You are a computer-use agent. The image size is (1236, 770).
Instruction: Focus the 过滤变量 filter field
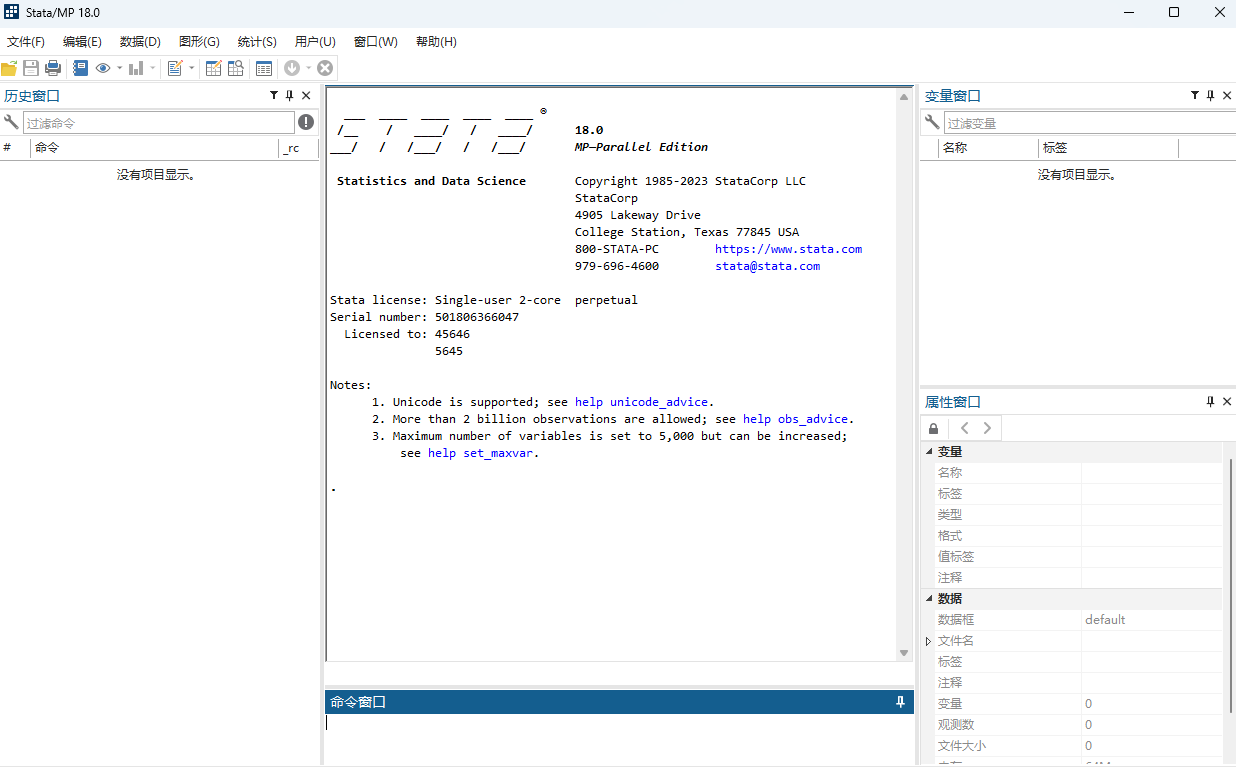(x=1088, y=123)
